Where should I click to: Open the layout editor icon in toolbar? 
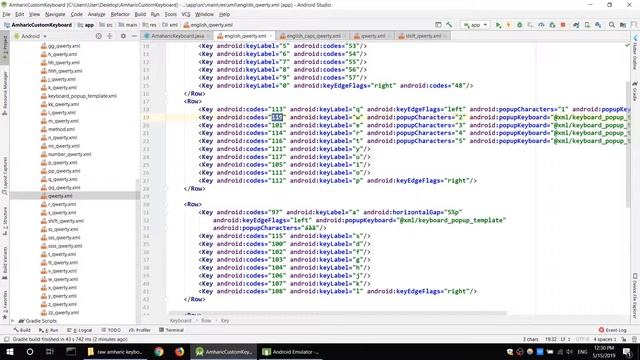[438, 25]
